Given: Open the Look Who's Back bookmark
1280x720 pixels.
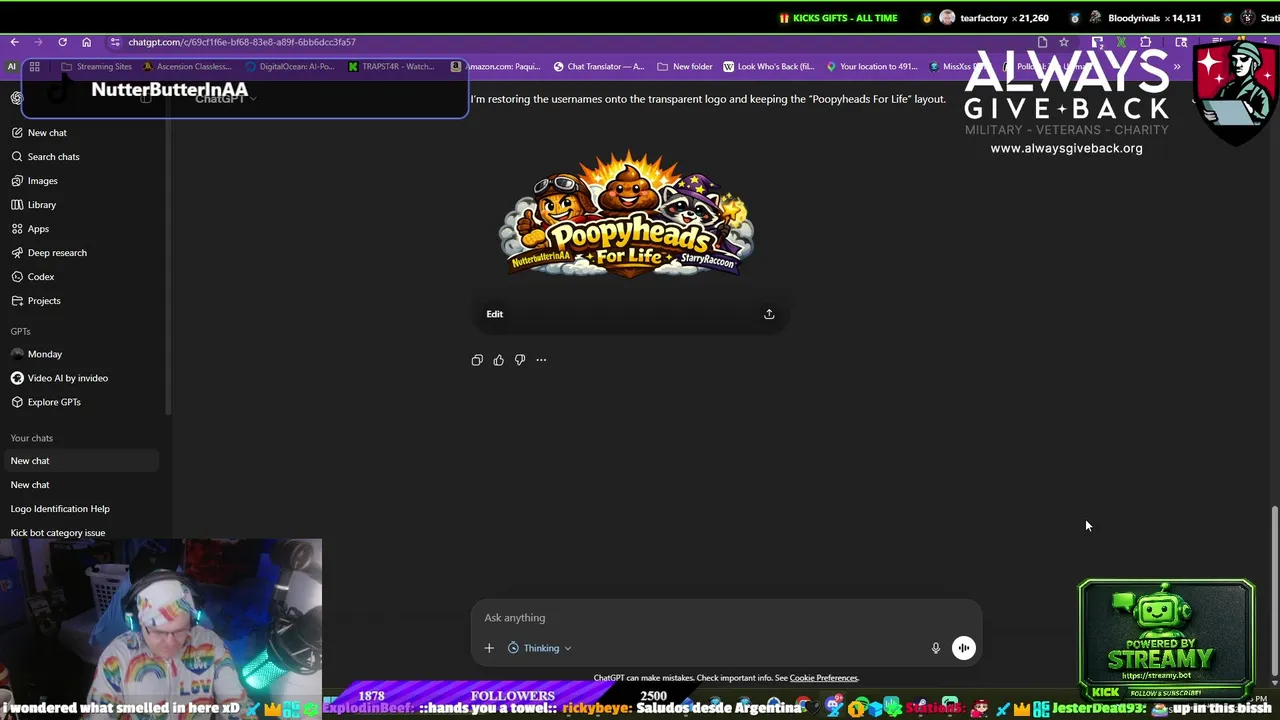Looking at the screenshot, I should pos(769,67).
